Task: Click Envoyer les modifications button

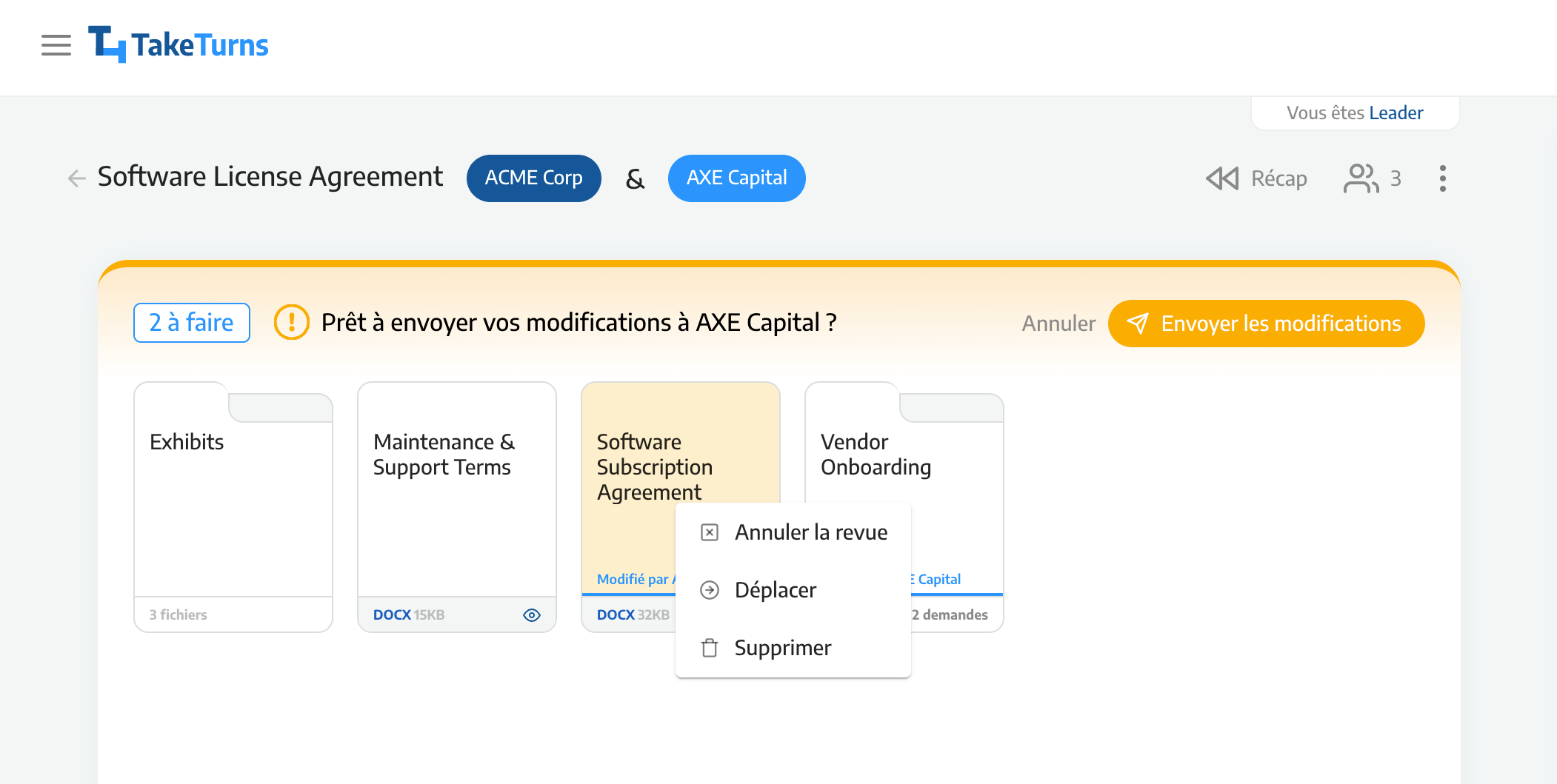Action: (1266, 324)
